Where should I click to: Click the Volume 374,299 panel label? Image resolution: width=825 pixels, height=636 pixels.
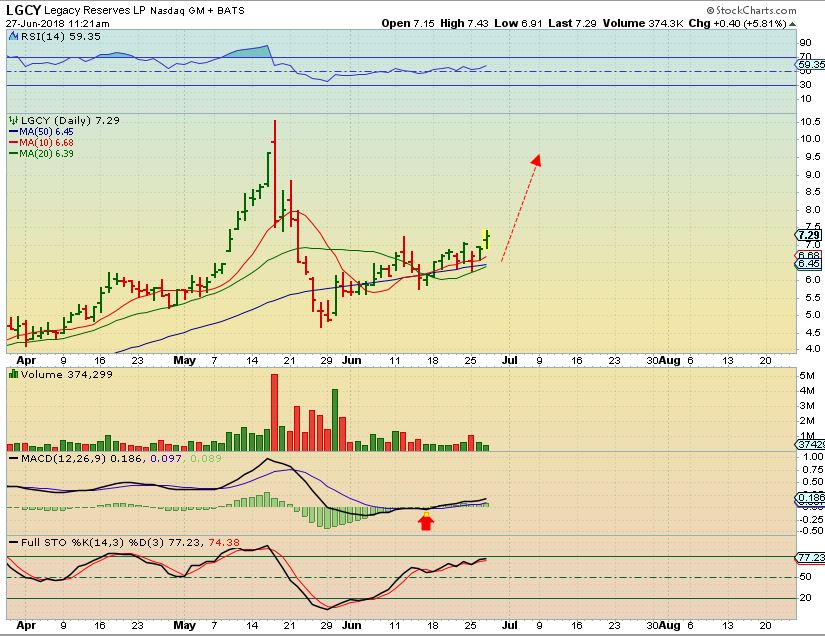pyautogui.click(x=66, y=375)
